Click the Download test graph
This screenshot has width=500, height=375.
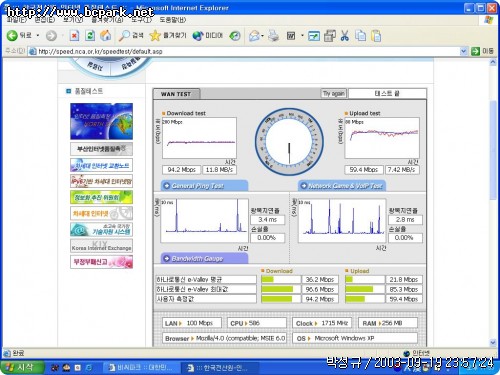click(x=199, y=138)
